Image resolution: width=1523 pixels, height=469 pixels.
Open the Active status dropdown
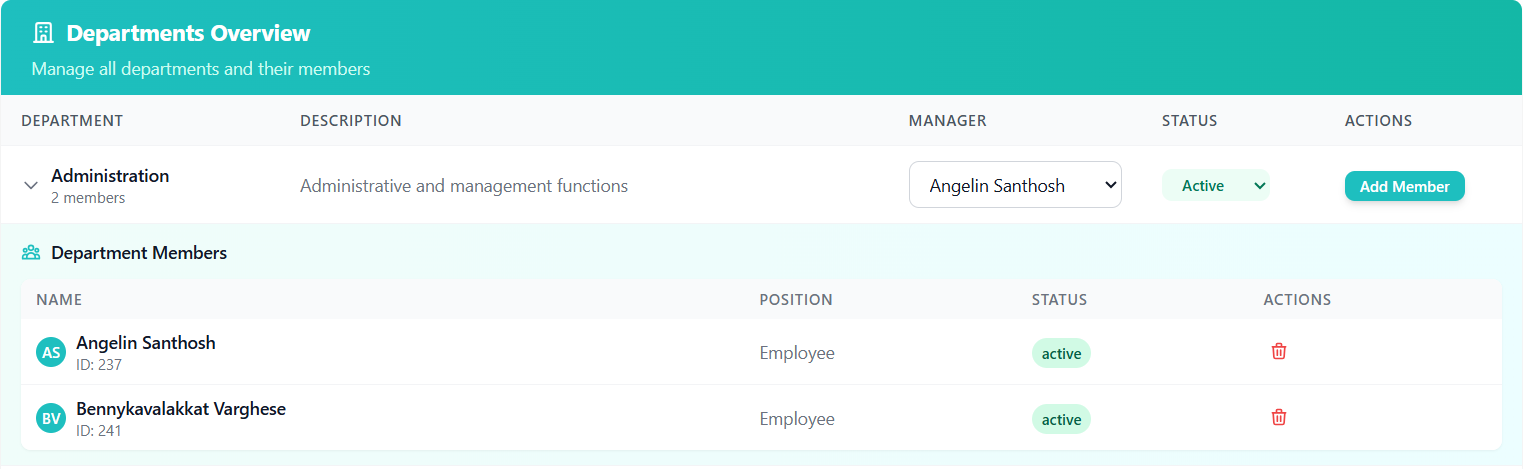[1215, 185]
